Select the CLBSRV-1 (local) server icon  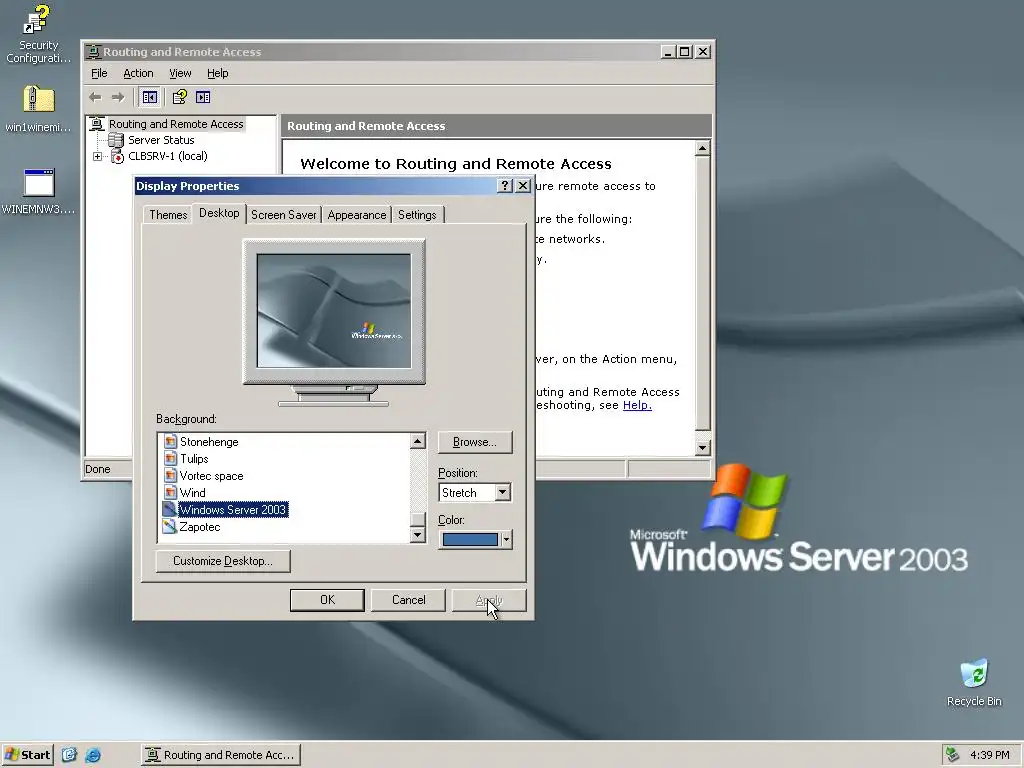118,157
